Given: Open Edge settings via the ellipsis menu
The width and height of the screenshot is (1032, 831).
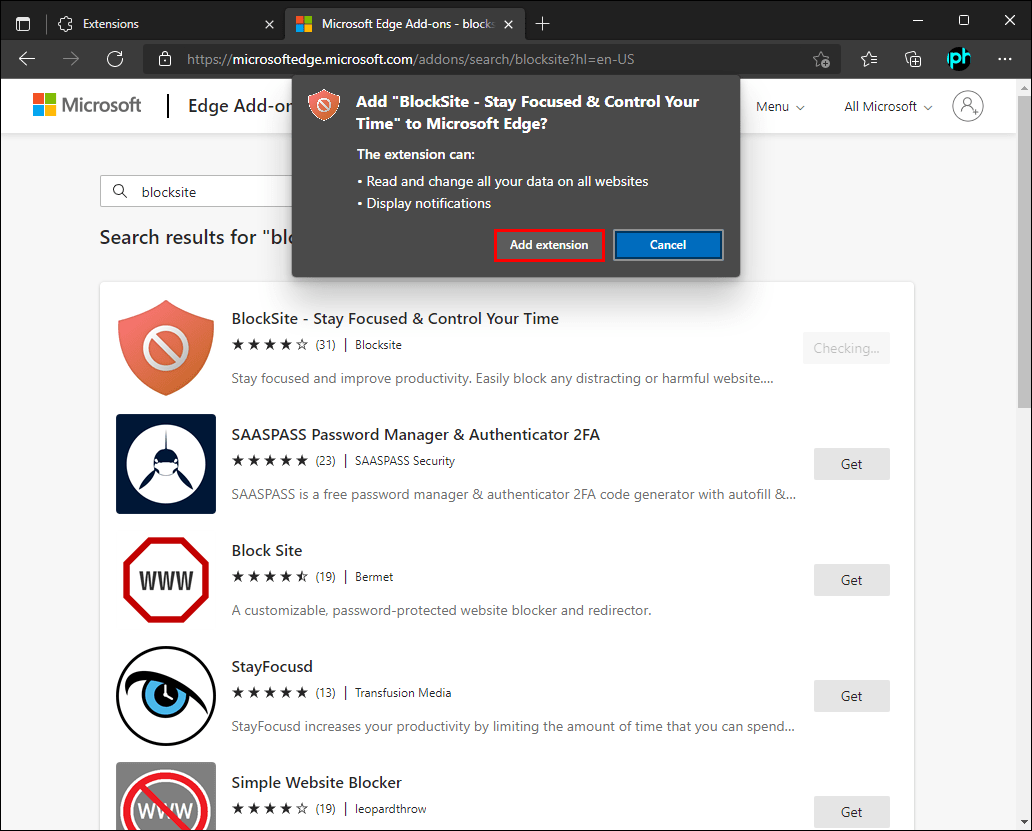Looking at the screenshot, I should pyautogui.click(x=1005, y=59).
